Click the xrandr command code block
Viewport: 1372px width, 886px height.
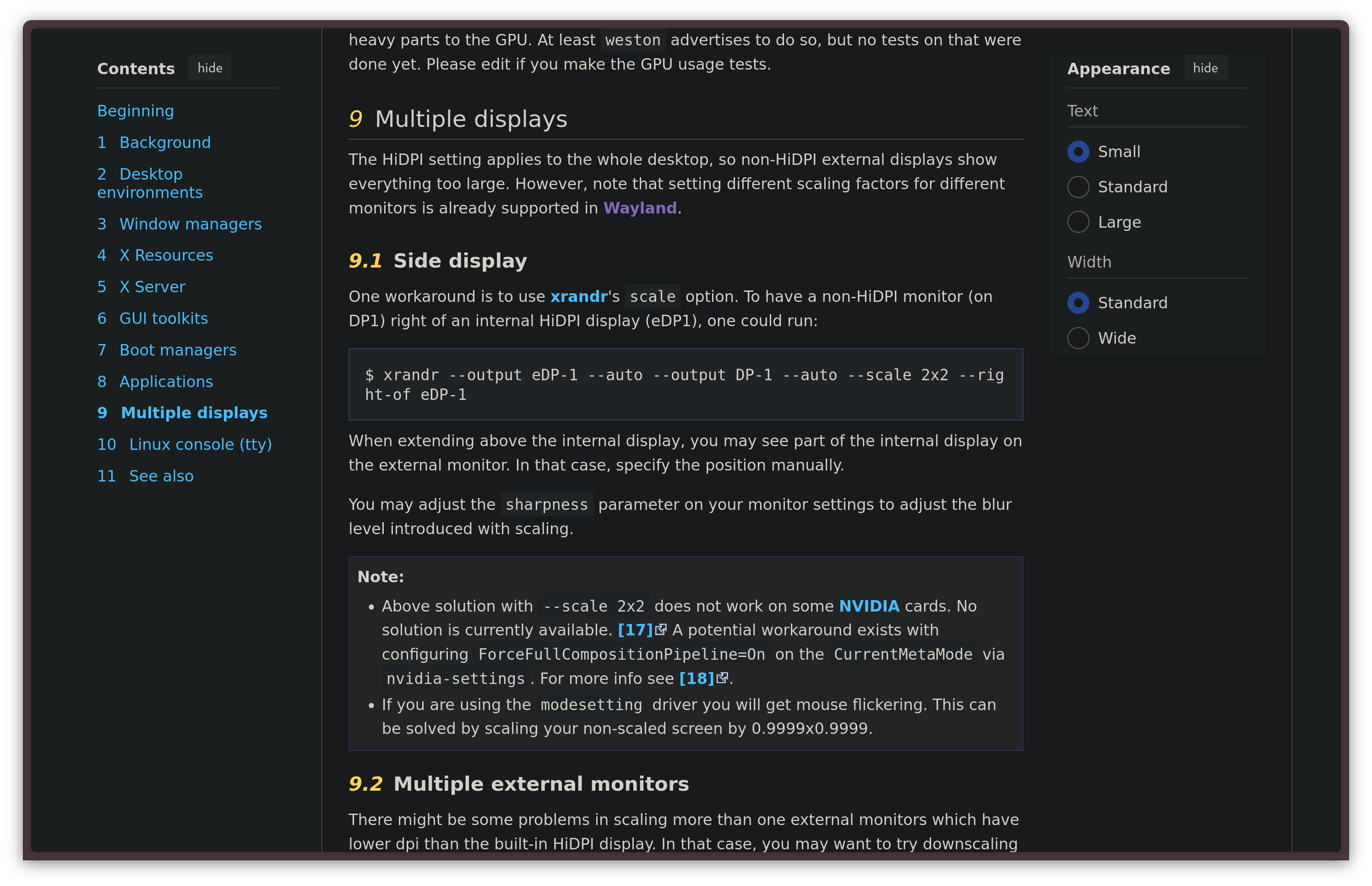(x=685, y=384)
